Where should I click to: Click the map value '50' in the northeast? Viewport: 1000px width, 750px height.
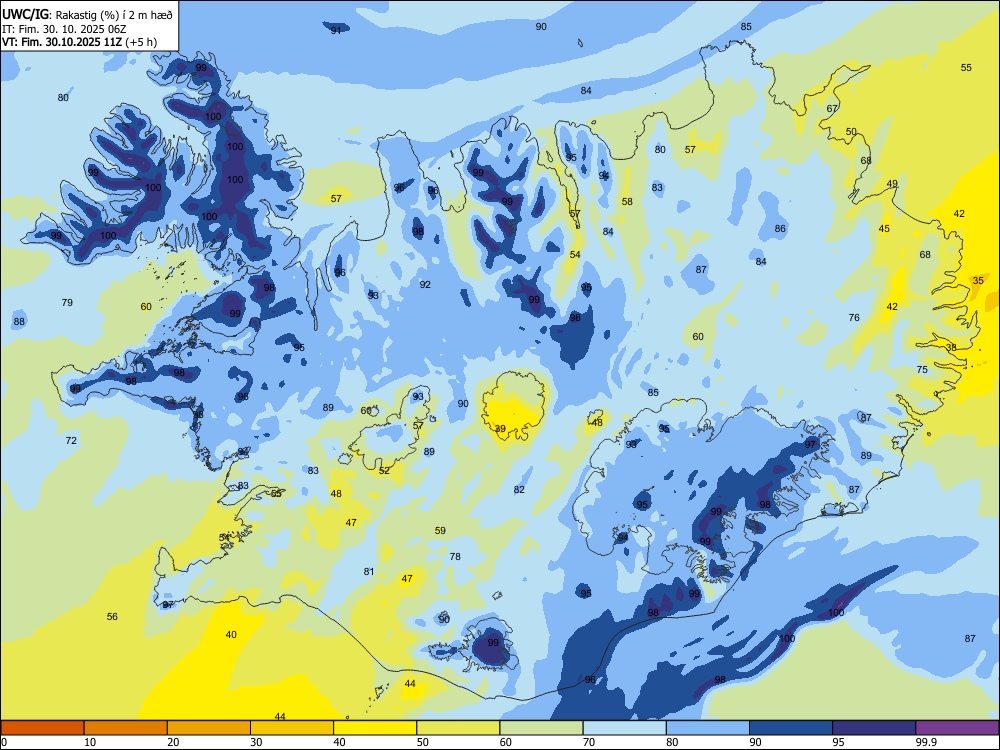(x=851, y=132)
